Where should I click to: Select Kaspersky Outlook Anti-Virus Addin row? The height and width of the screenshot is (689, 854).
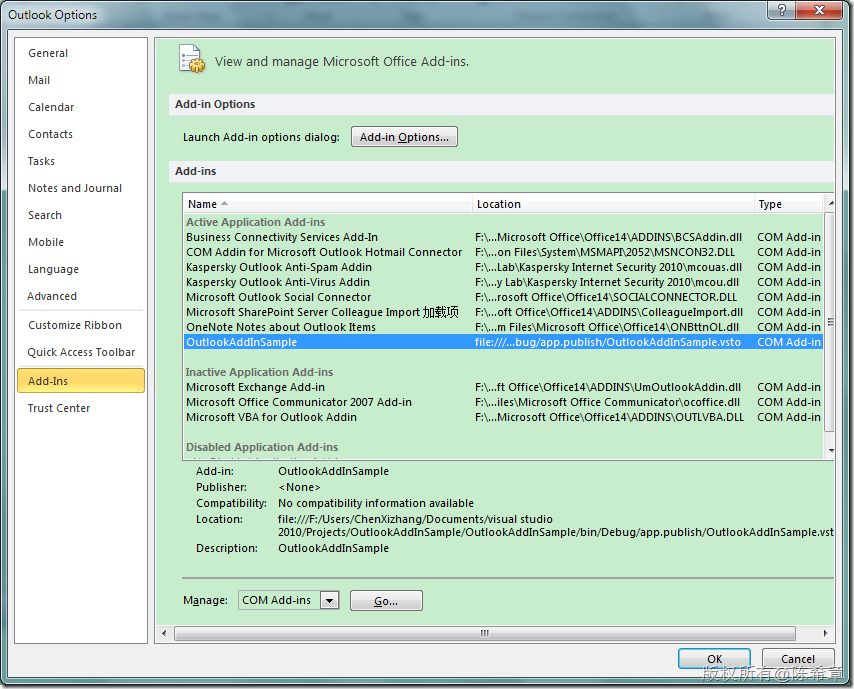[503, 282]
